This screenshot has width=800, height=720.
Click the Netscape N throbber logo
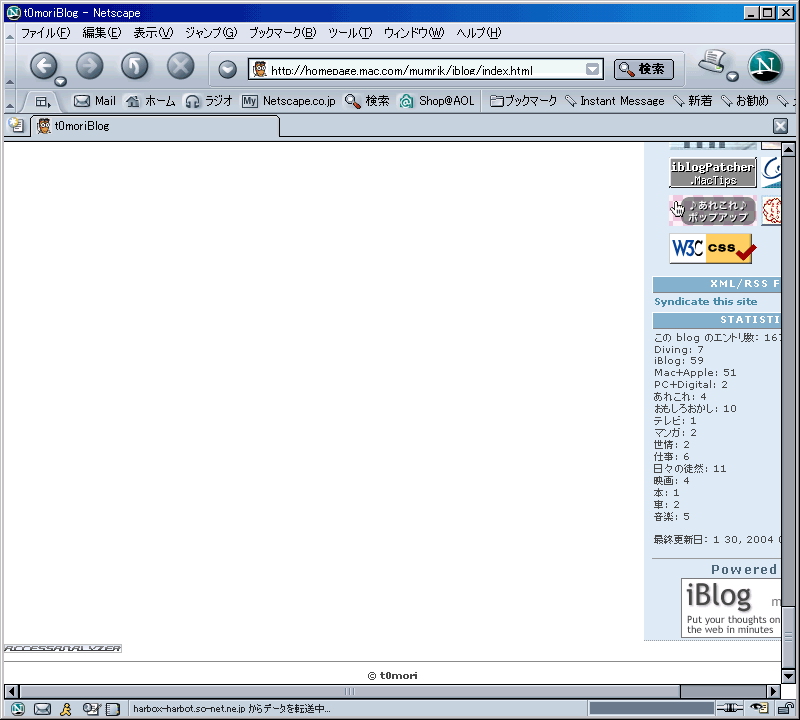(765, 66)
